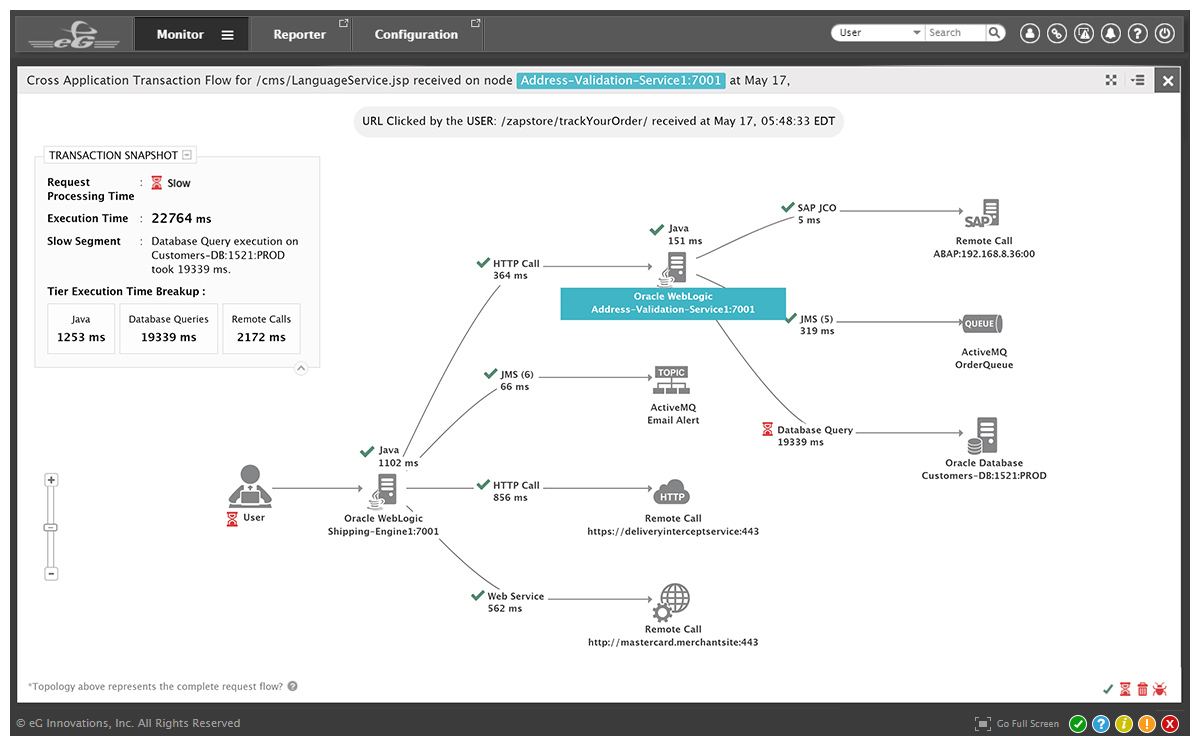1200x746 pixels.
Task: Click the zoom out minus button
Action: click(52, 574)
